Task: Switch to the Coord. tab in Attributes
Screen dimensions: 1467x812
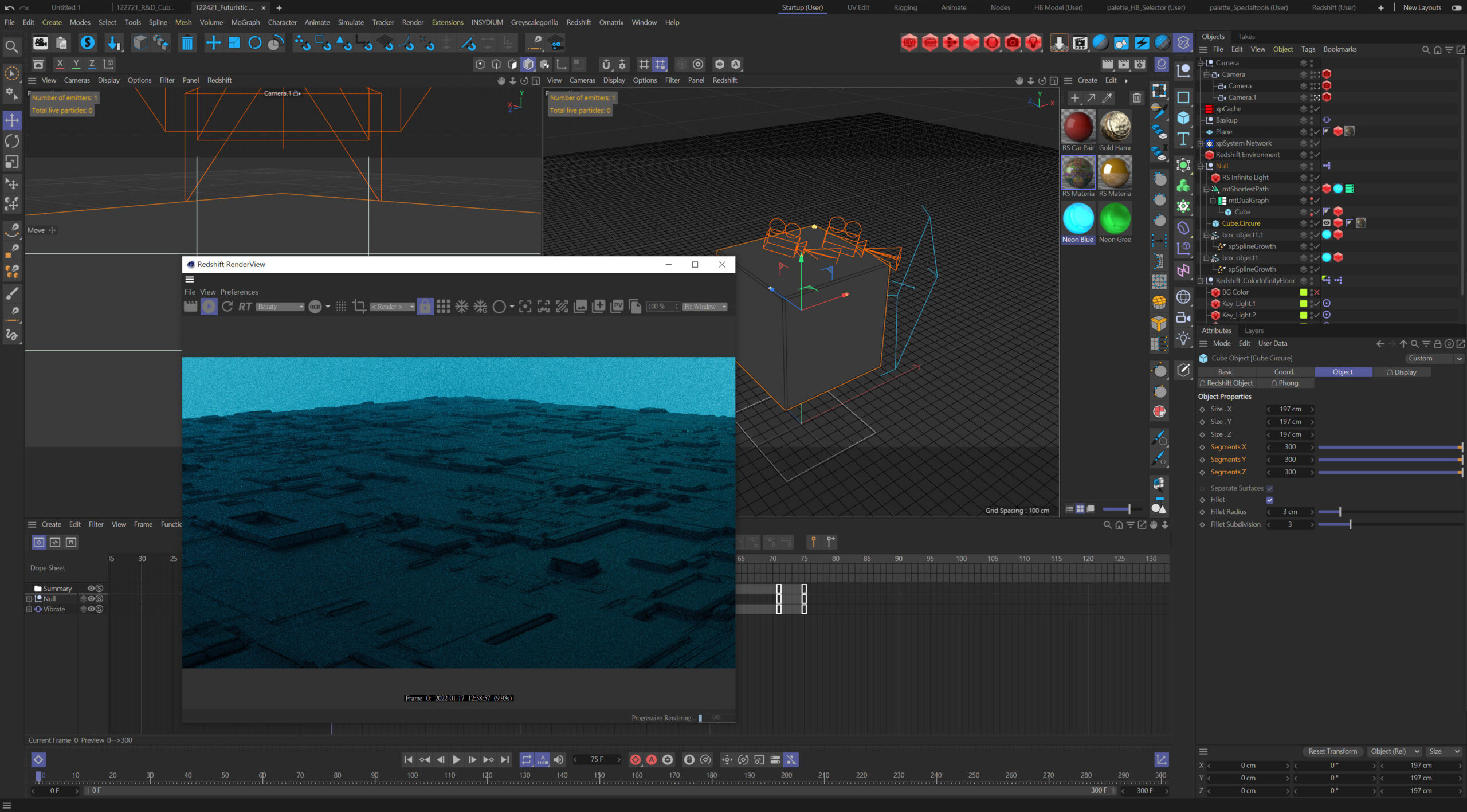Action: click(x=1284, y=372)
